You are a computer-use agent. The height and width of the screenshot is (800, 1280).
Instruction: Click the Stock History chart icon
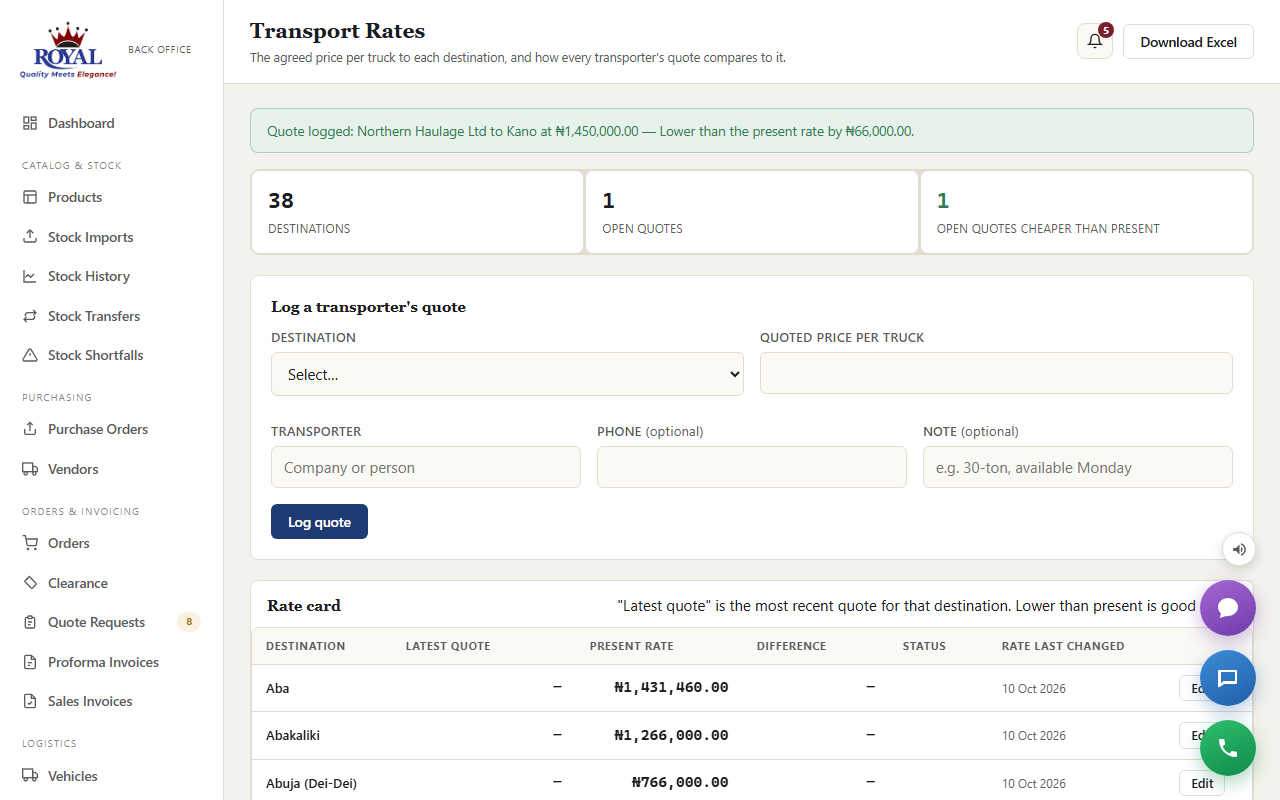[30, 276]
